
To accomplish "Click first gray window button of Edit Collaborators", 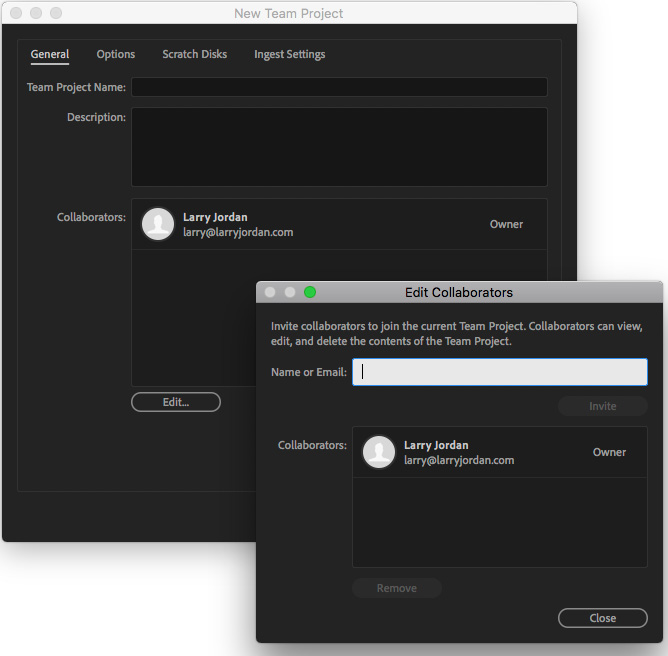I will coord(270,292).
